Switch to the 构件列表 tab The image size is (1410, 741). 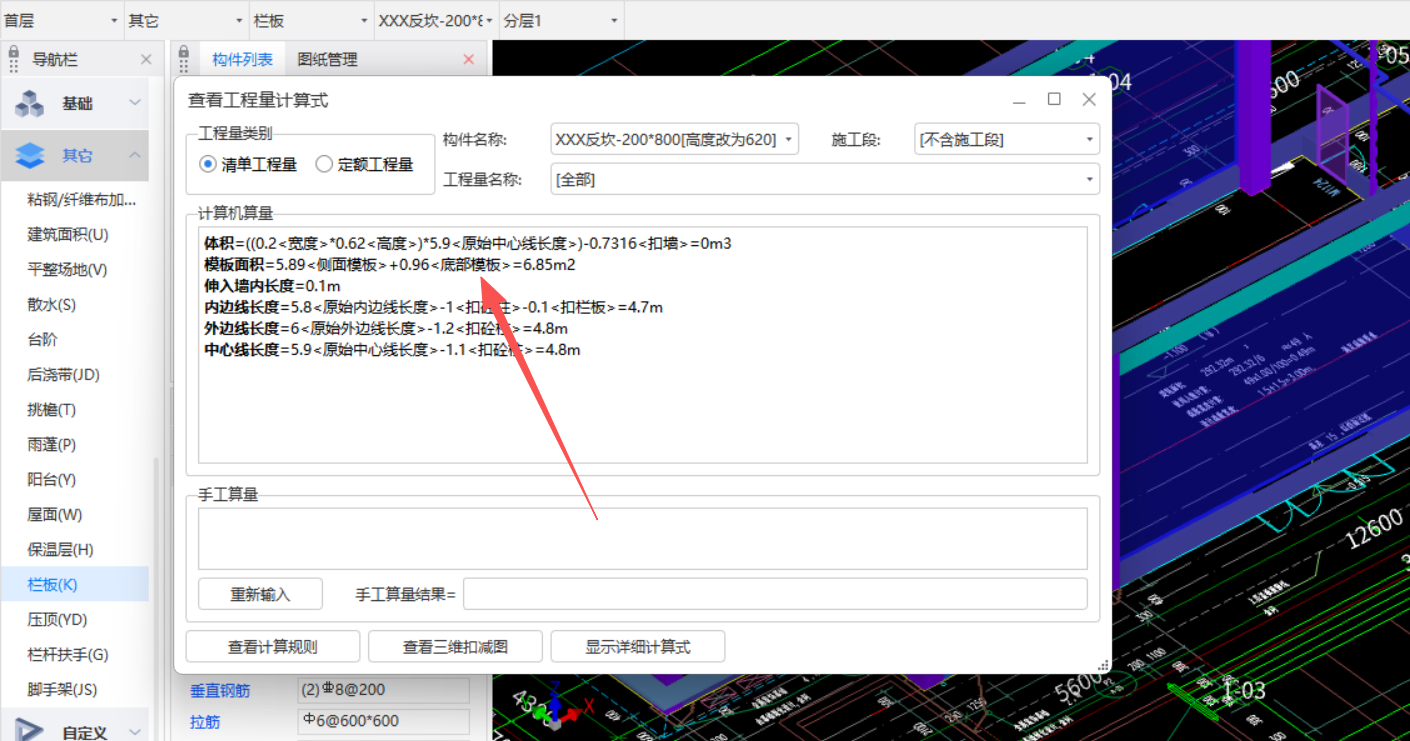(242, 58)
